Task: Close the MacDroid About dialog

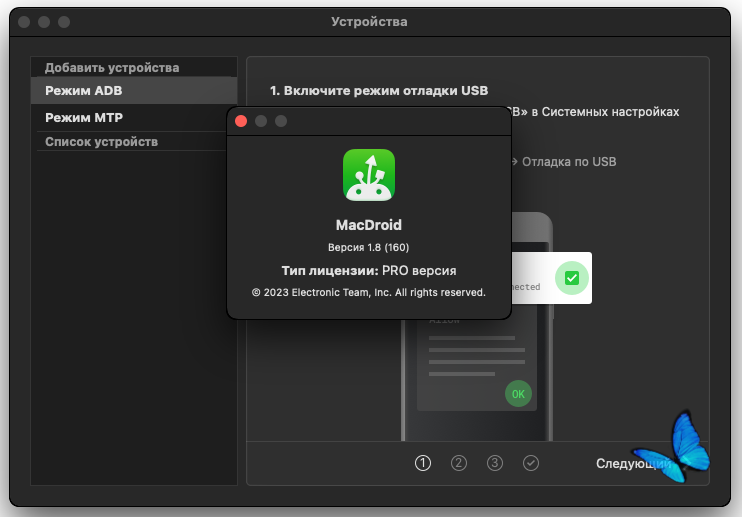Action: (241, 121)
